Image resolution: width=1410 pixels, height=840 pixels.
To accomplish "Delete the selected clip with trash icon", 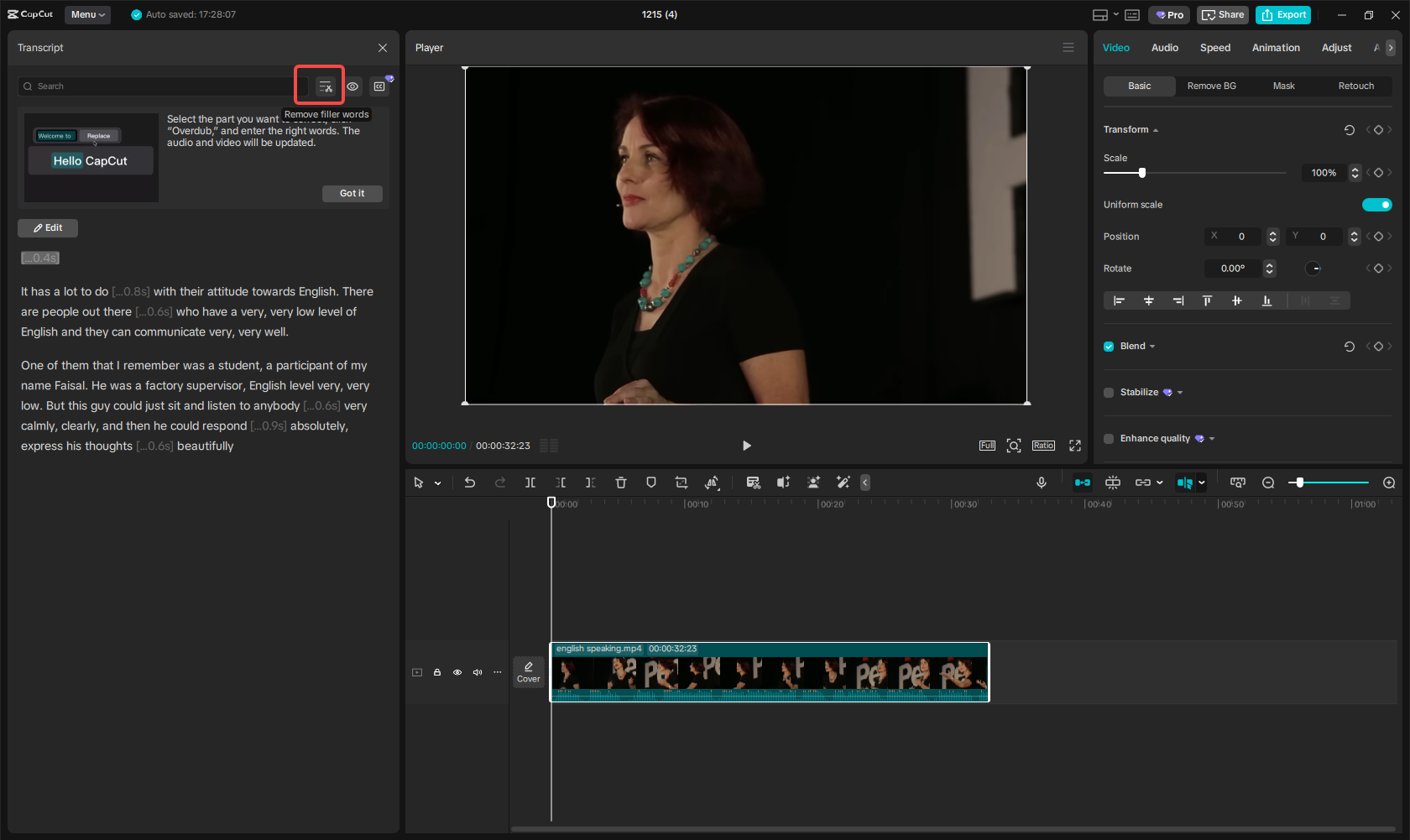I will 621,483.
